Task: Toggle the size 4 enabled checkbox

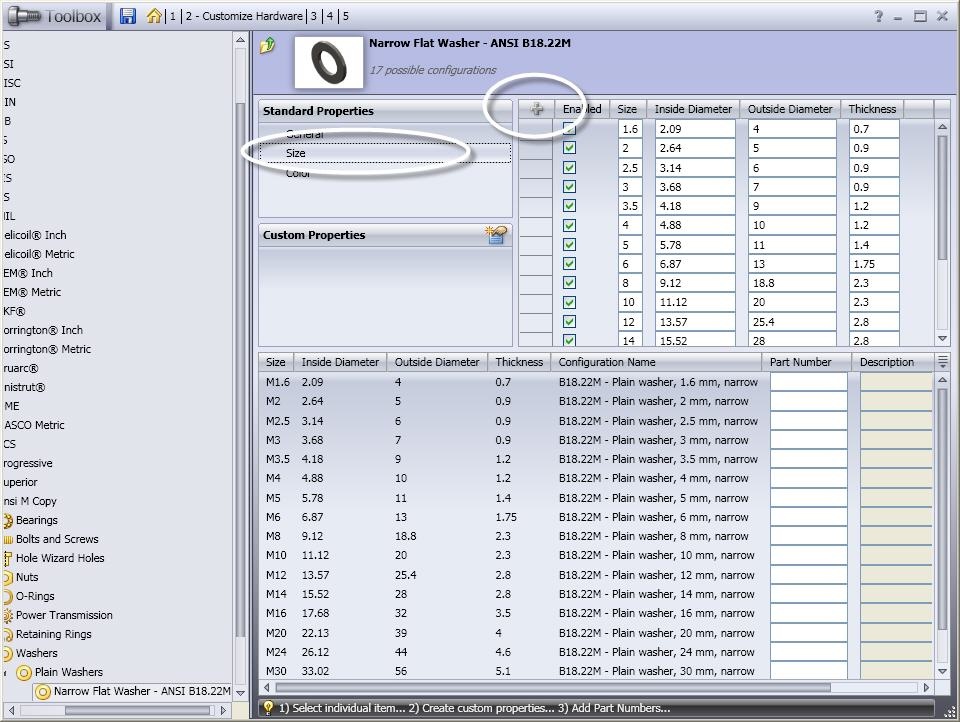Action: tap(569, 225)
